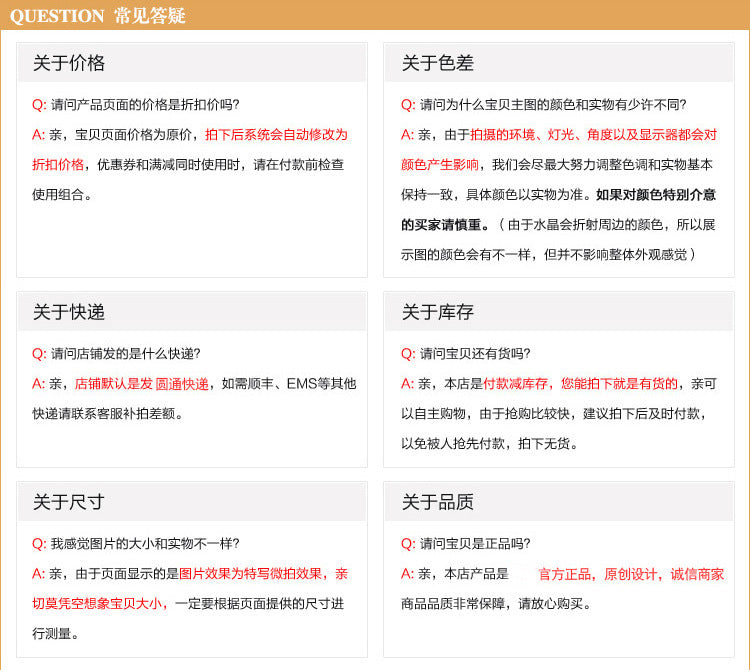Click red text '付款减库存，您能拍下就是有货的'
This screenshot has height=670, width=750.
coord(581,384)
